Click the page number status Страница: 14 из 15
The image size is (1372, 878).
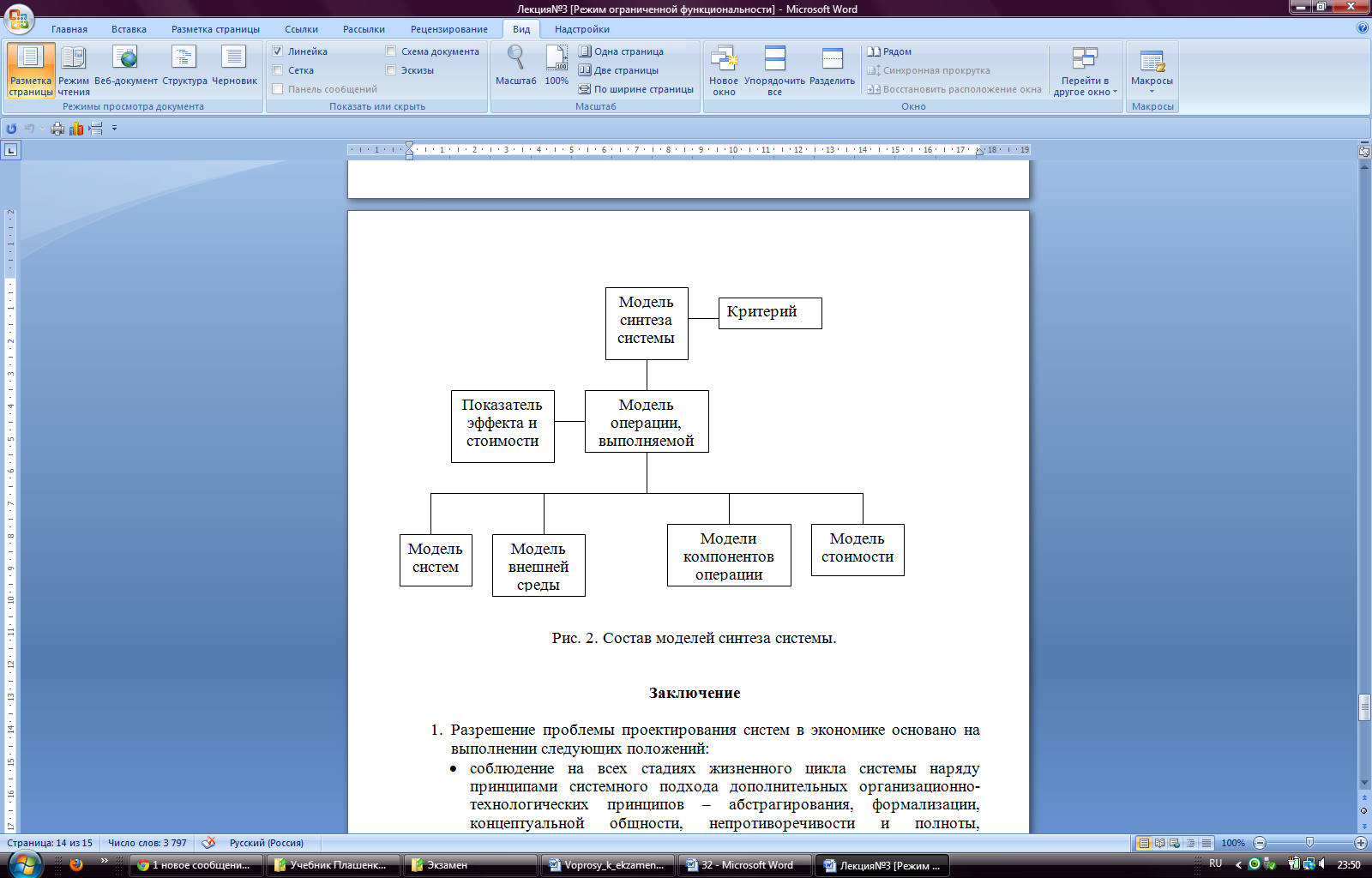point(50,843)
